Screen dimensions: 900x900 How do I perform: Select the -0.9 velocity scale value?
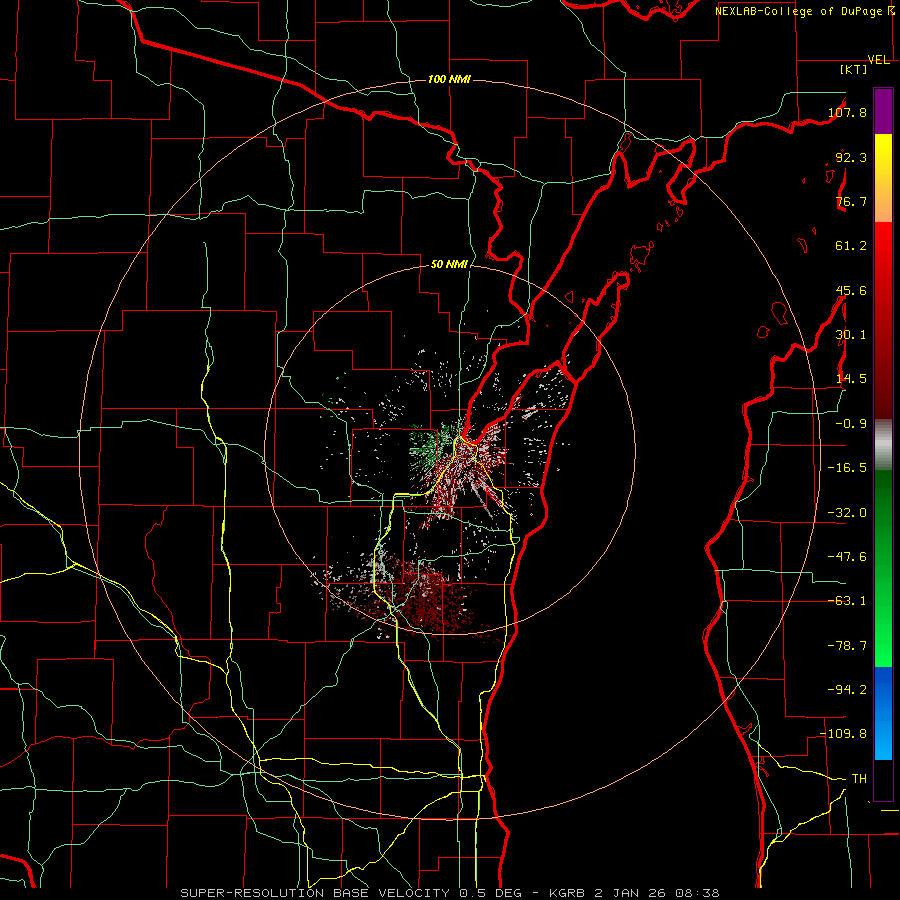coord(851,424)
